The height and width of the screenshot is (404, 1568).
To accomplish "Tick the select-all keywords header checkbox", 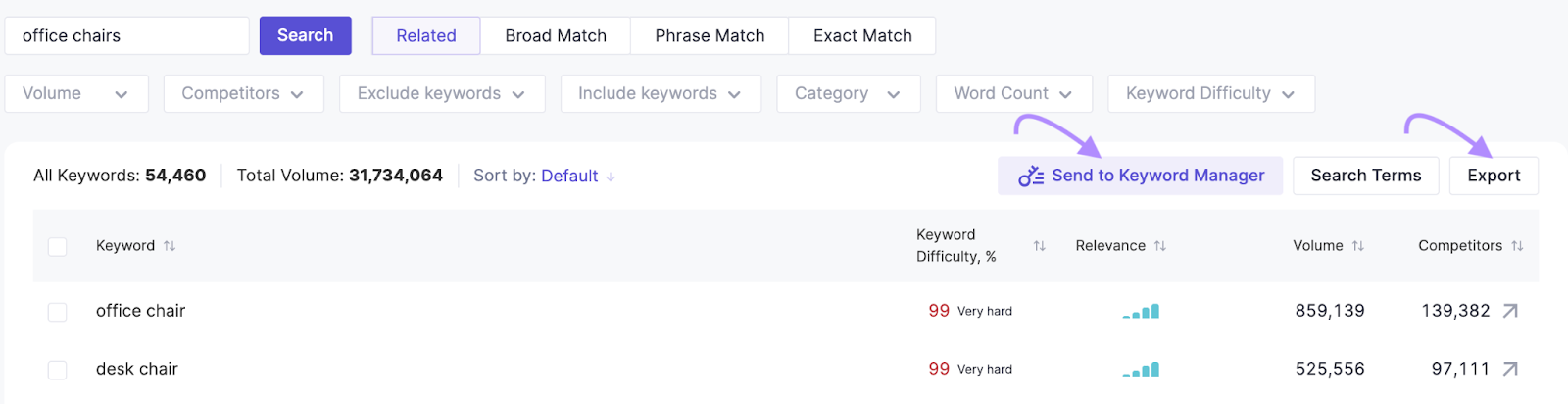I will (x=58, y=246).
